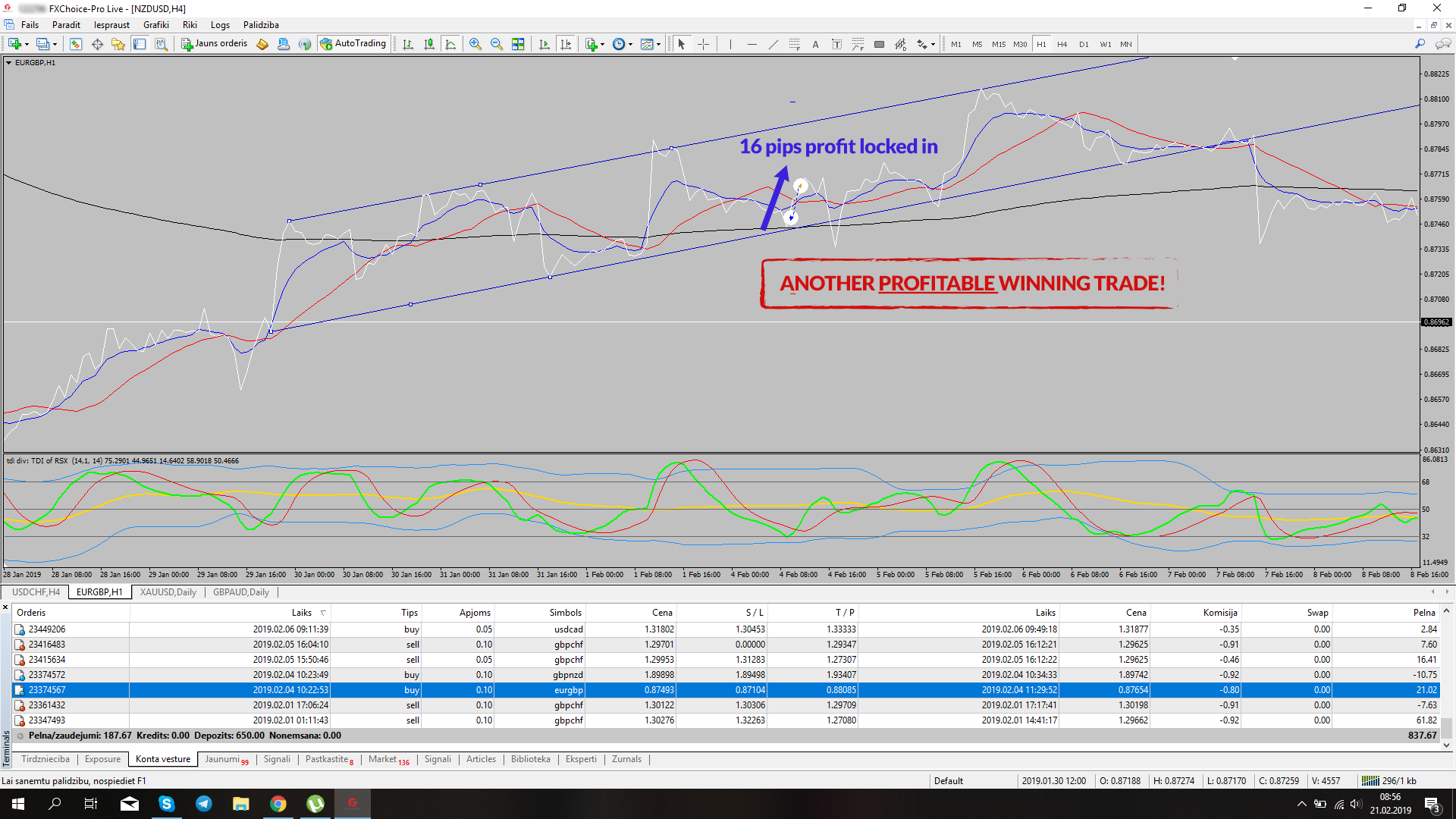Image resolution: width=1456 pixels, height=819 pixels.
Task: Open Windows Start button
Action: (18, 804)
